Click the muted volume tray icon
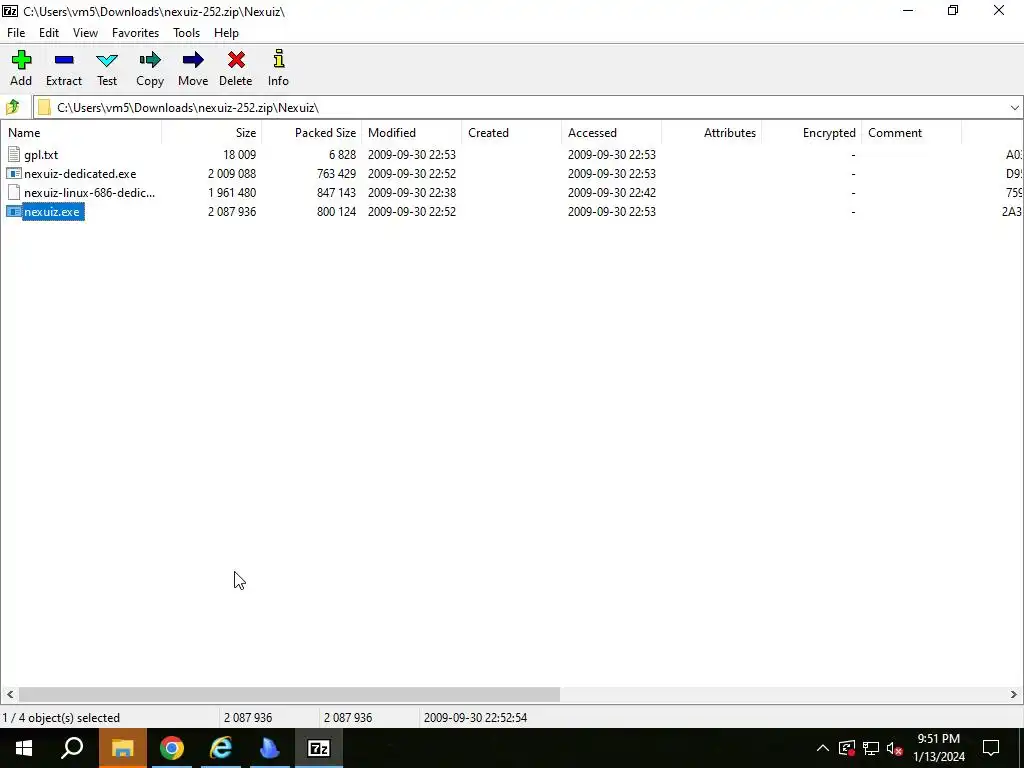Image resolution: width=1024 pixels, height=768 pixels. [895, 748]
